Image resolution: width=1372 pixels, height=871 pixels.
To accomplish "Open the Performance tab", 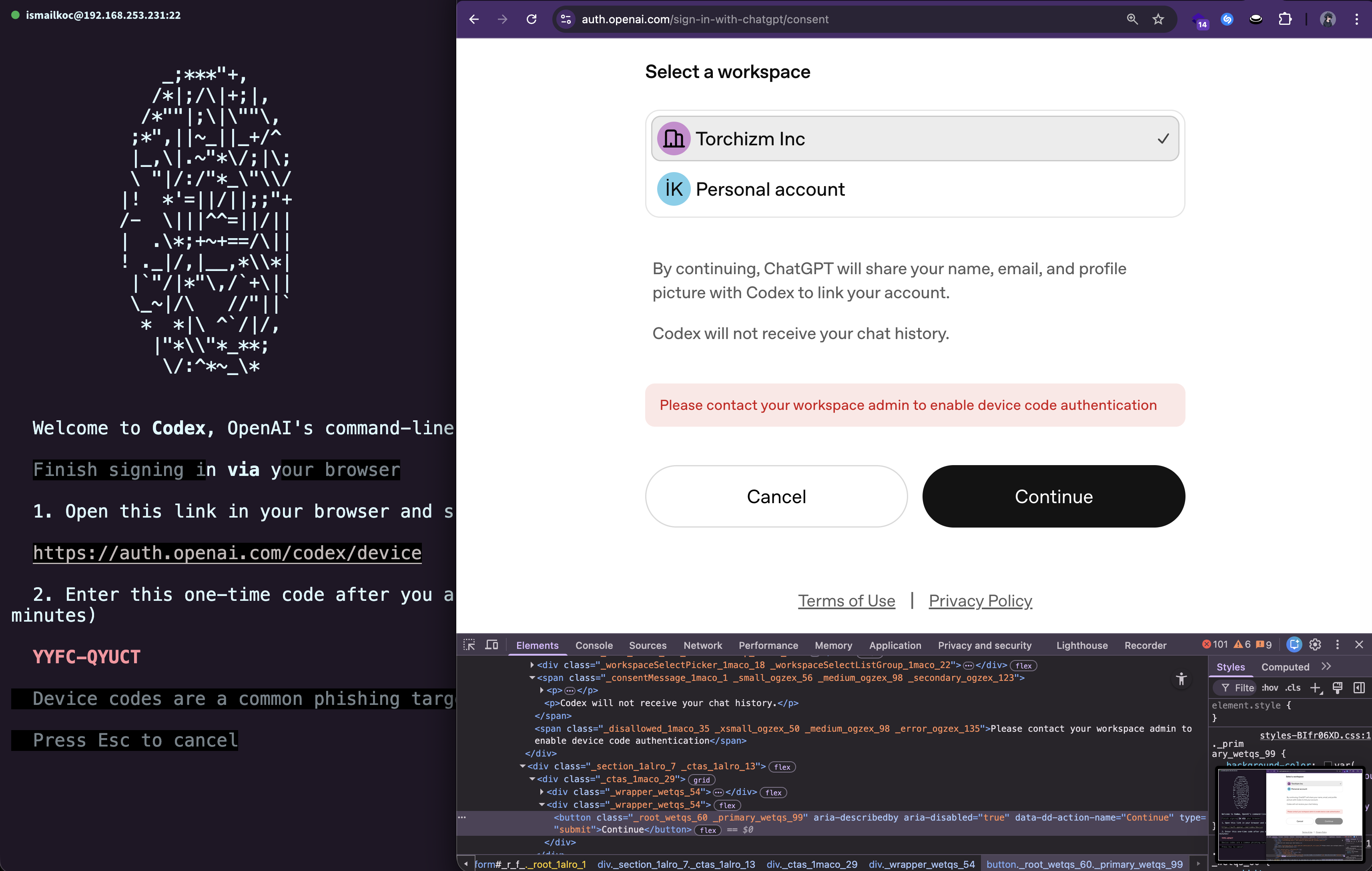I will coord(768,645).
